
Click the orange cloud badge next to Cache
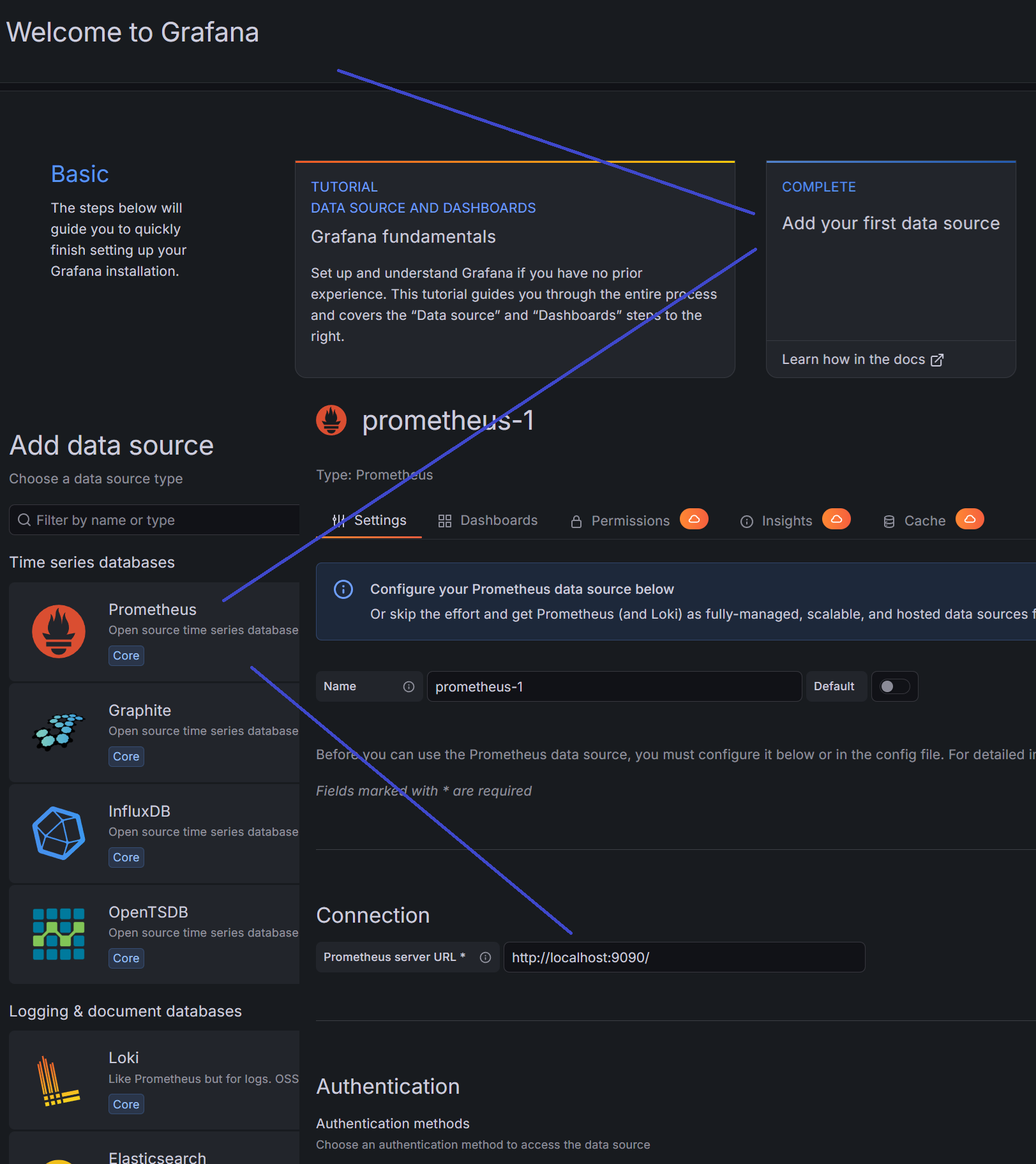(970, 519)
